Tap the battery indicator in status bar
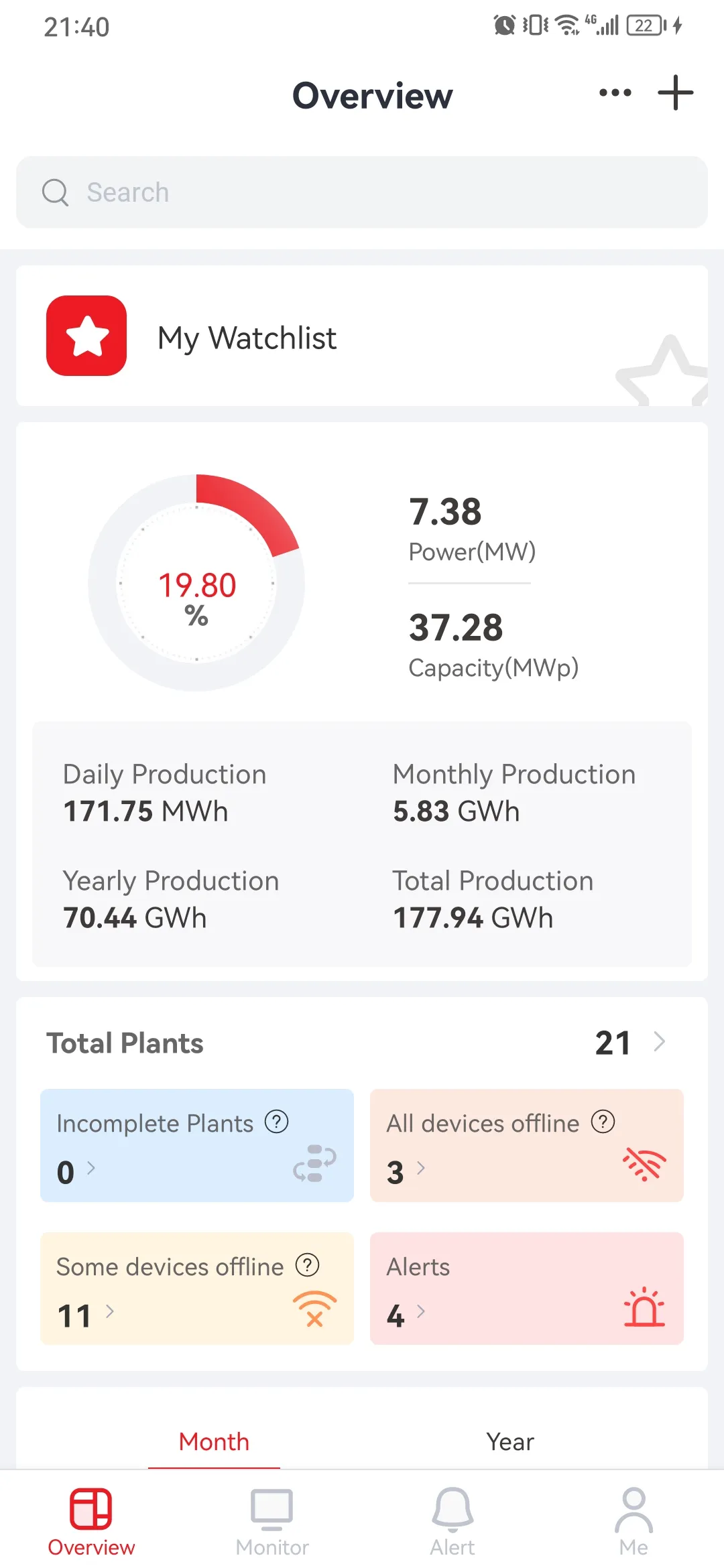Viewport: 724px width, 1568px height. click(x=646, y=25)
